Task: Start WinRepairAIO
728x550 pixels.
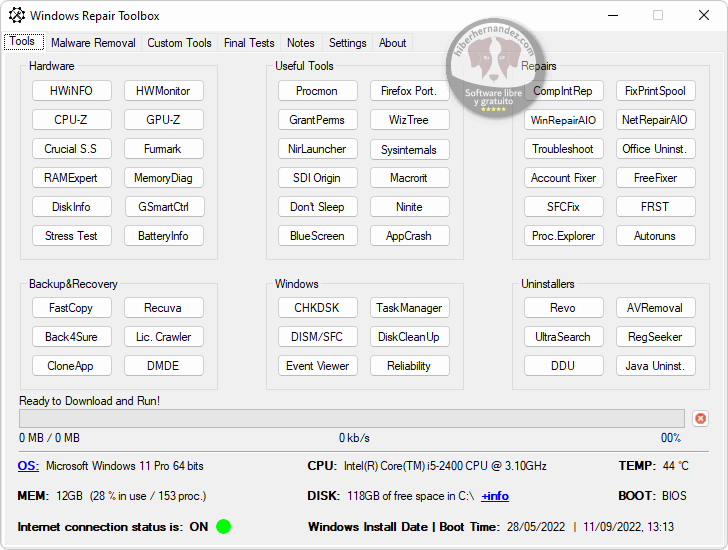Action: 564,120
